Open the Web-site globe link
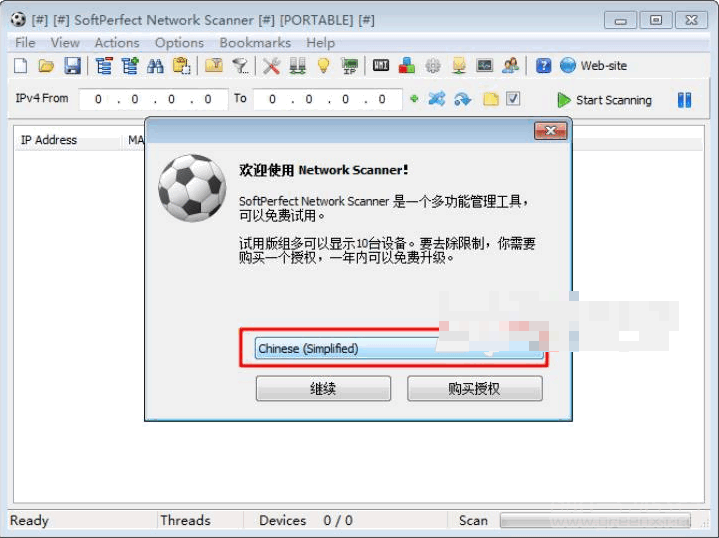Image resolution: width=719 pixels, height=538 pixels. 593,66
